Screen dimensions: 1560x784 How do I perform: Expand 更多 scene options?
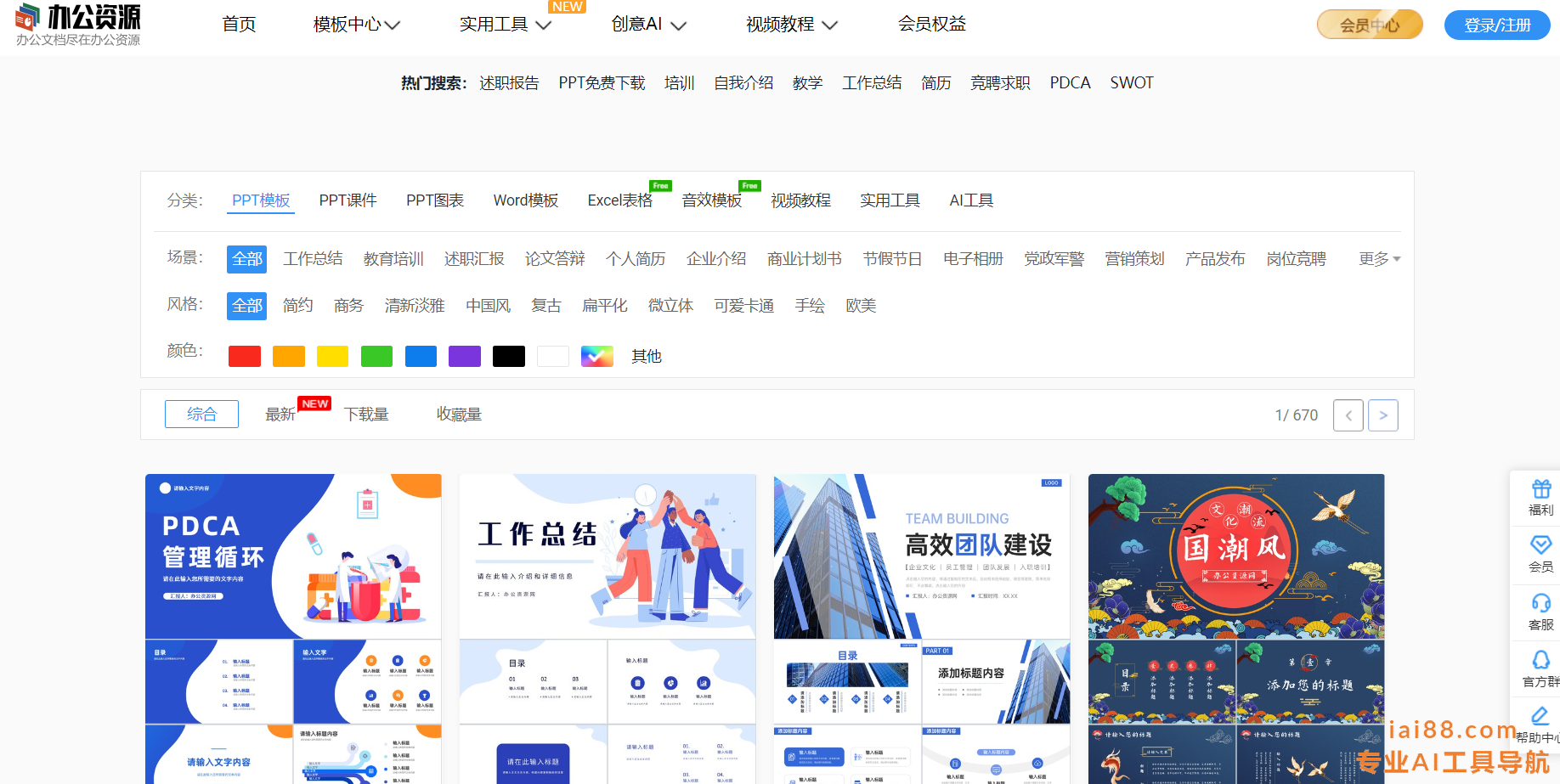1380,258
